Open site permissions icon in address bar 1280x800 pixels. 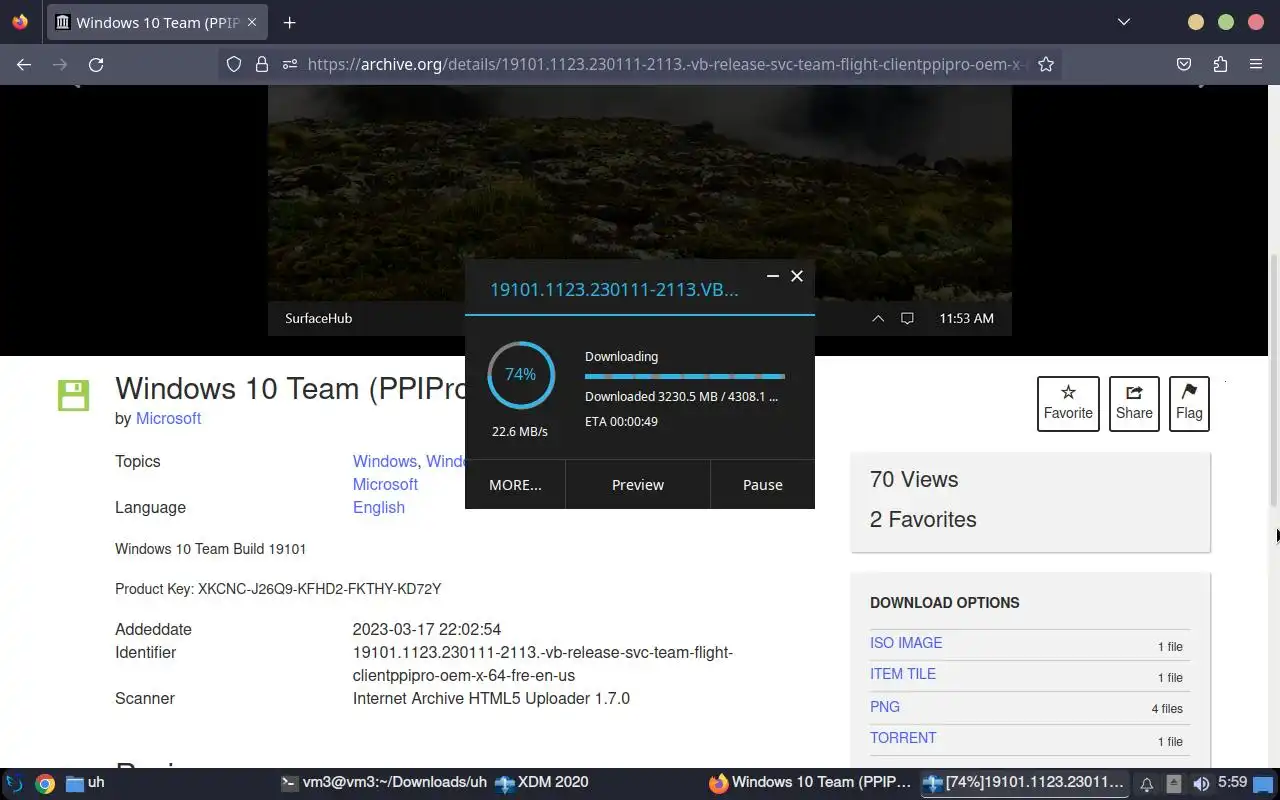click(x=289, y=64)
